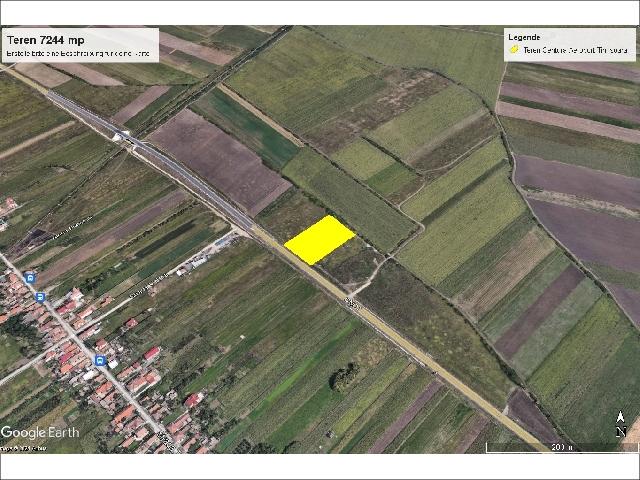This screenshot has height=480, width=640.
Task: Click the isolated tree clump in the field
Action: pyautogui.click(x=343, y=376)
